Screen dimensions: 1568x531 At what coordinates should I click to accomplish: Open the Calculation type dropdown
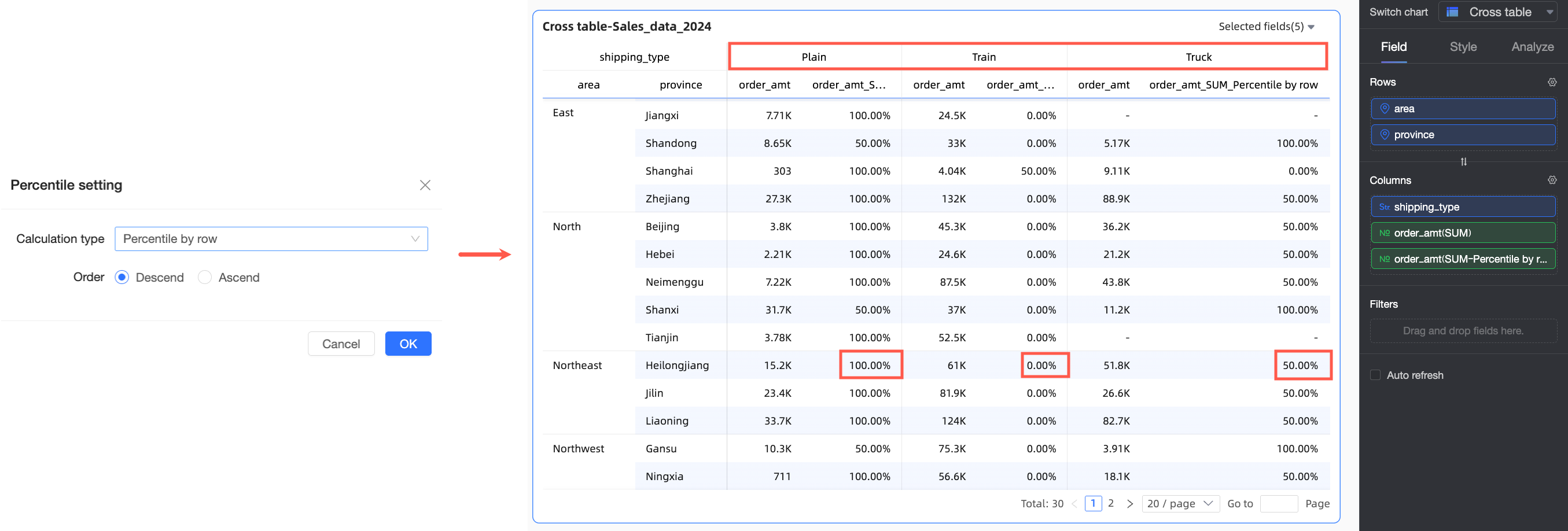271,238
